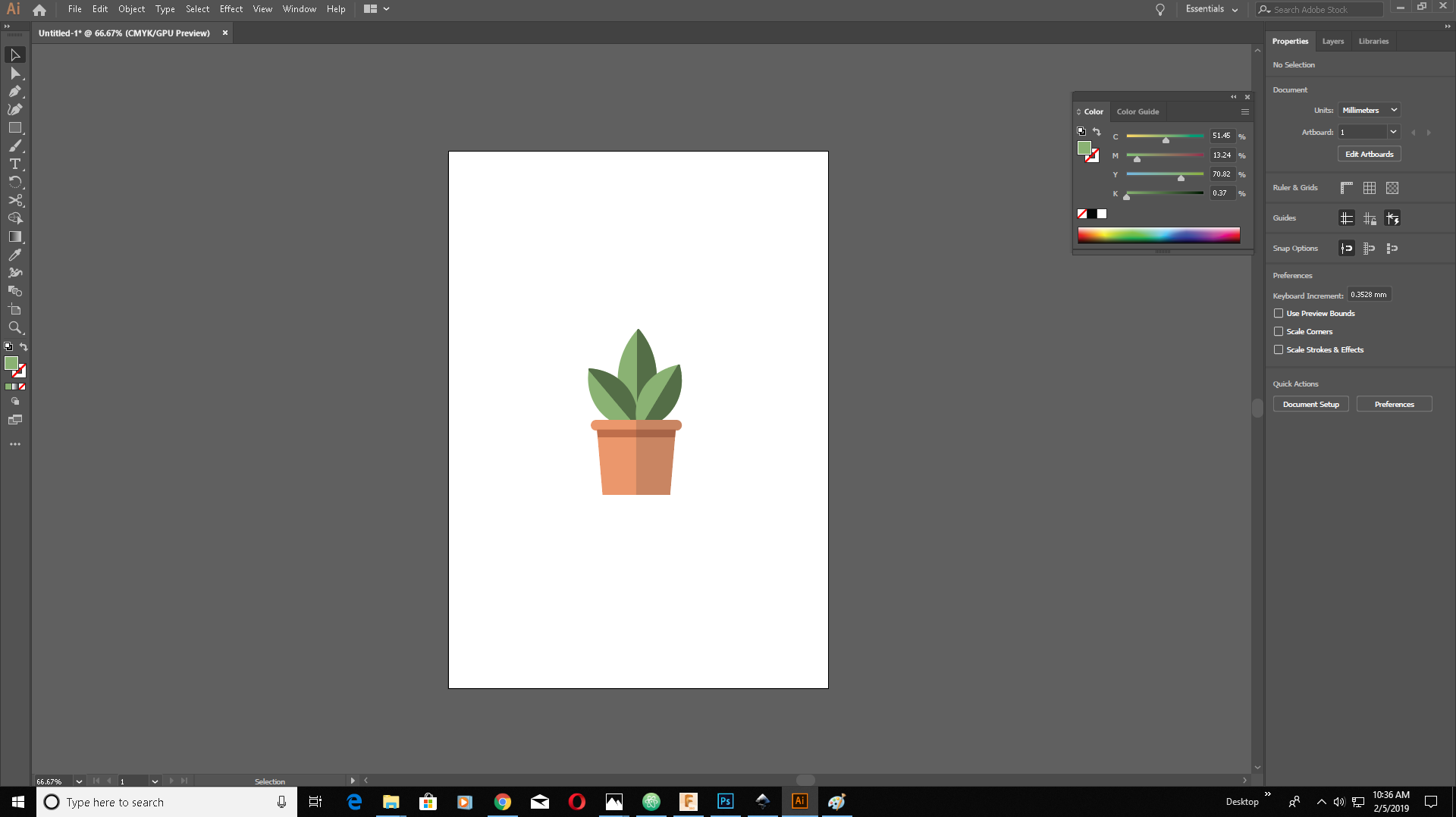Expand the toolbar to two columns

(7, 27)
